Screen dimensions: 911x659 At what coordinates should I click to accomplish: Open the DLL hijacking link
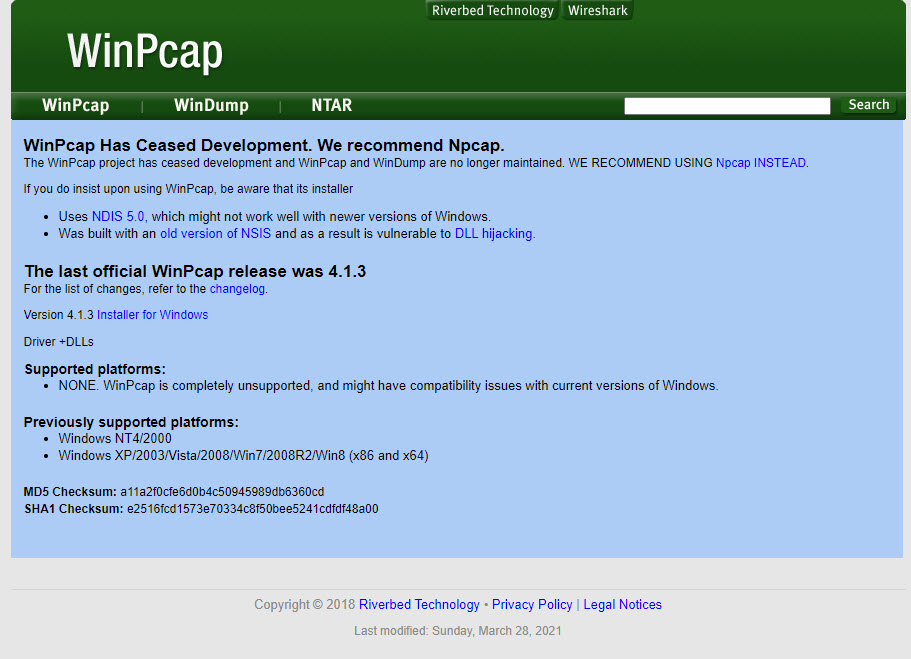coord(493,234)
